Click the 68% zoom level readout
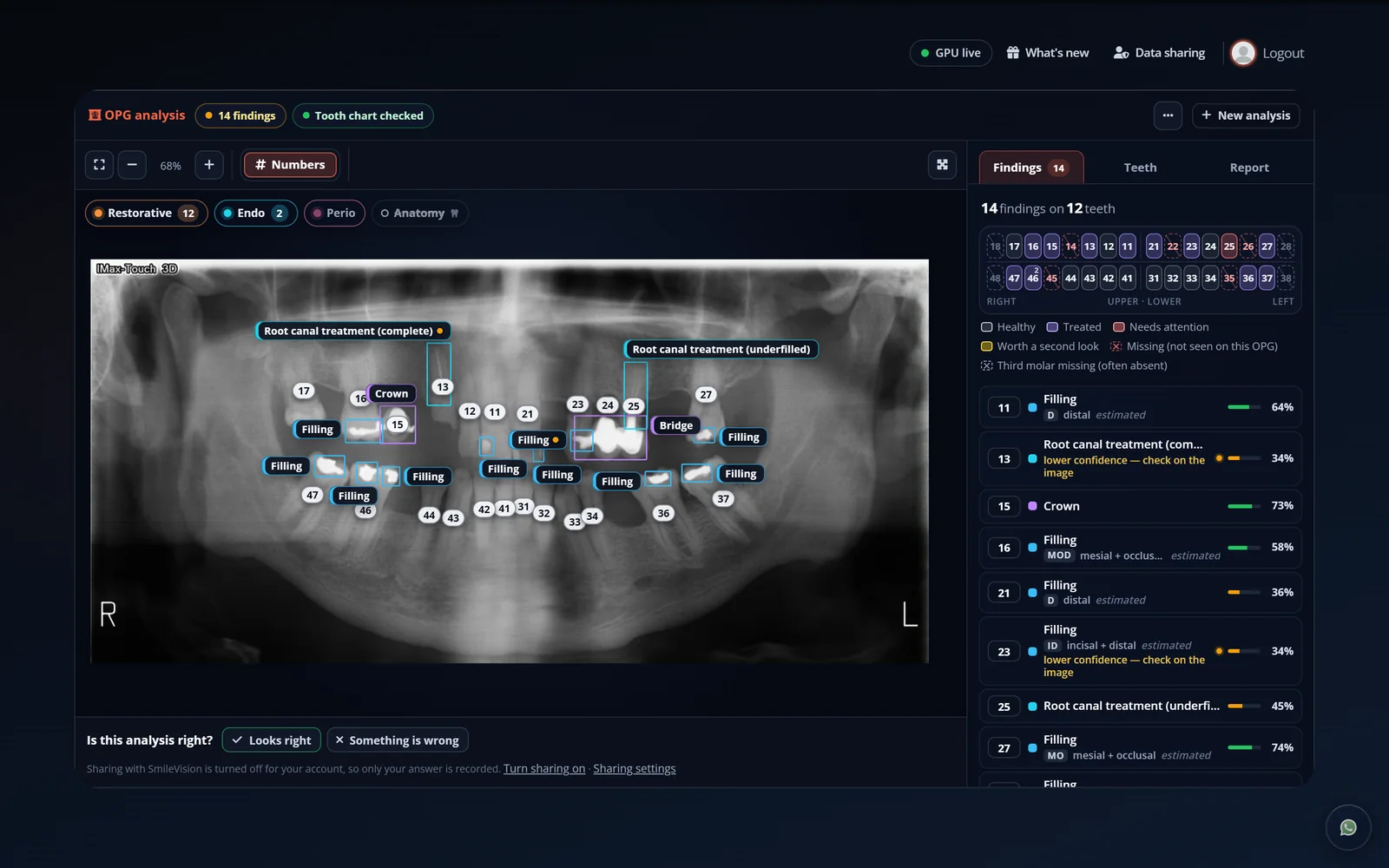 171,166
